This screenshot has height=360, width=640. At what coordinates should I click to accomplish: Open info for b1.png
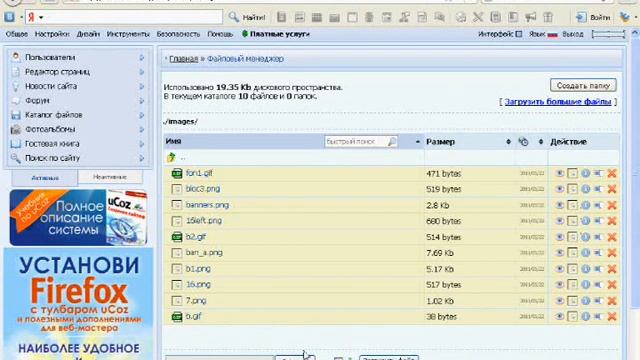pyautogui.click(x=585, y=269)
